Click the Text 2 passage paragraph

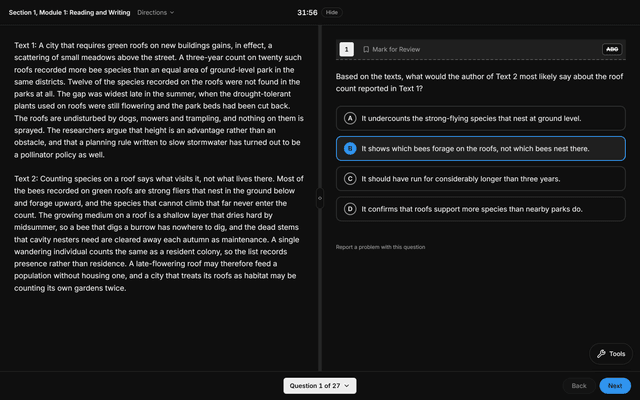[159, 233]
